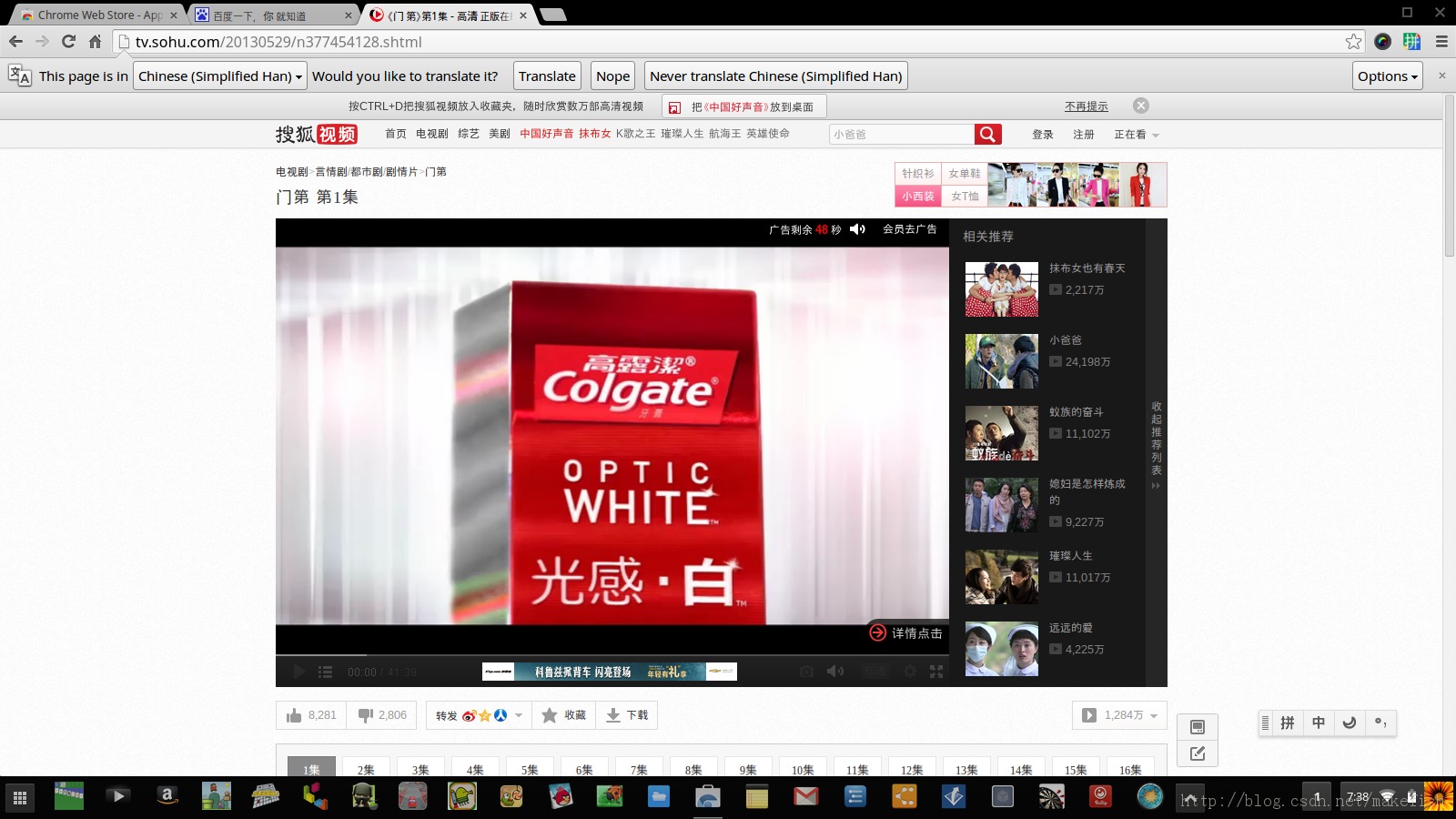Screen dimensions: 1456x819
Task: Share to Weibo using the red icon
Action: [x=470, y=715]
